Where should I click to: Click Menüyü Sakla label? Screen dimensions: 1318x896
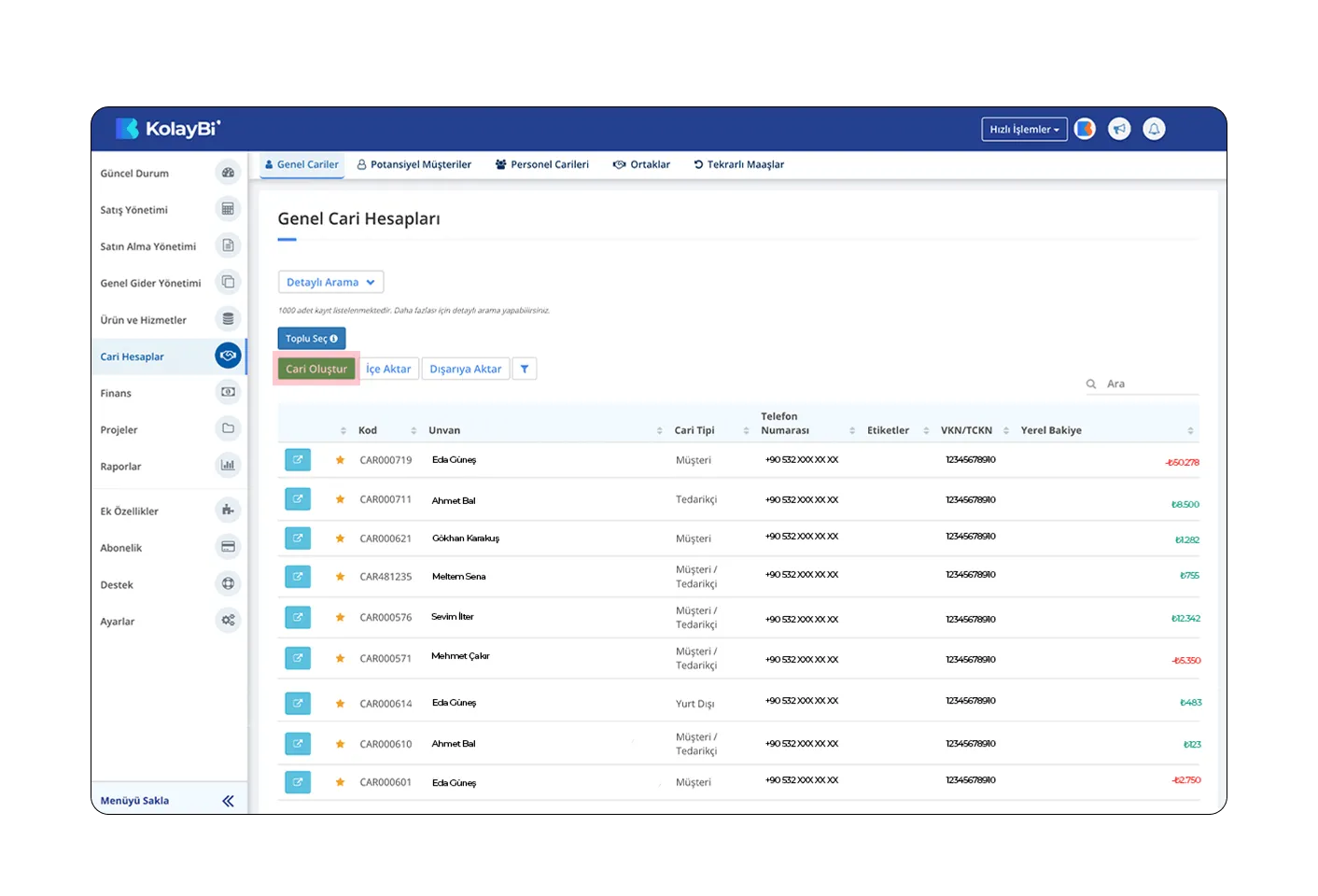[135, 801]
